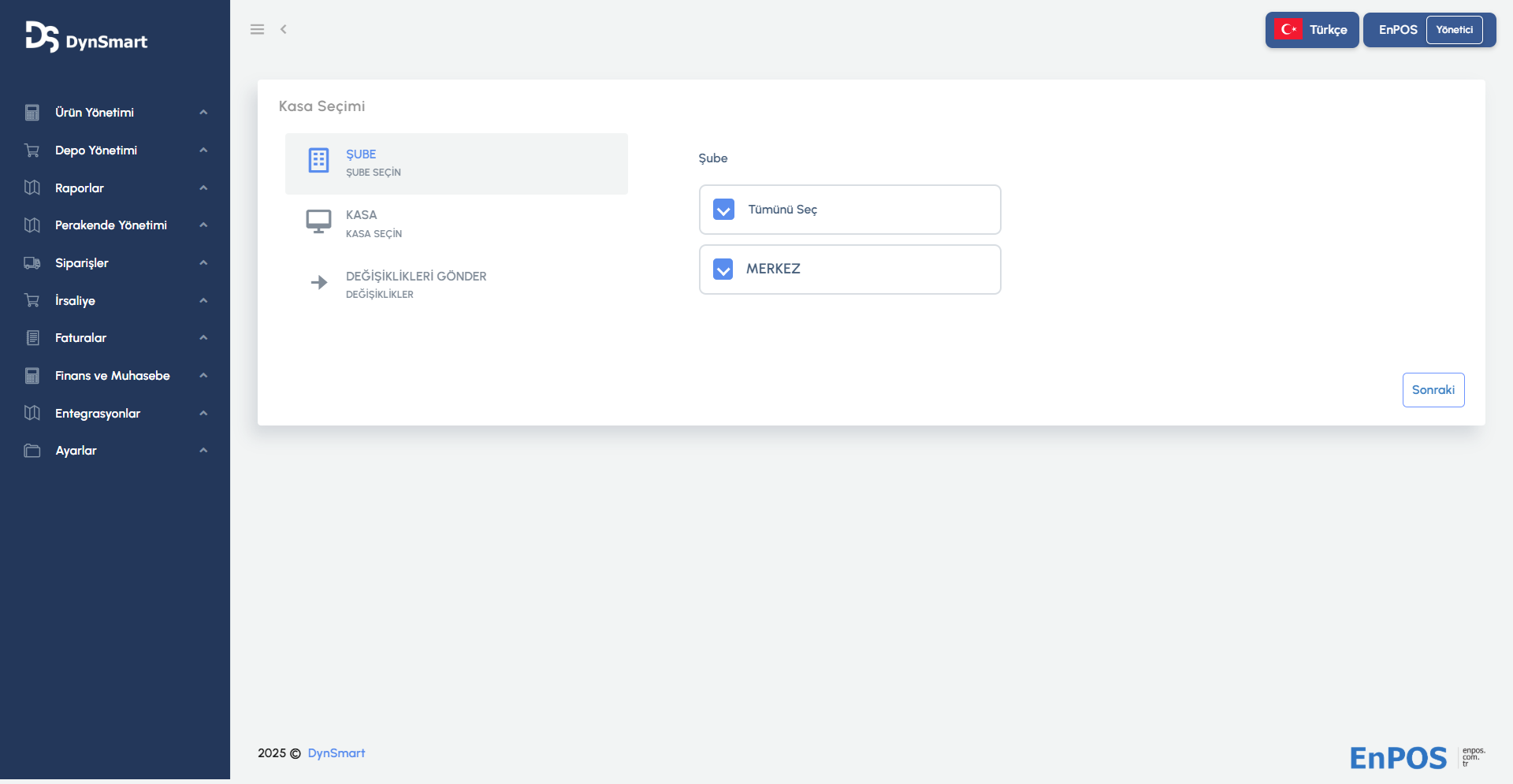Click the Ayarlar folder icon in sidebar
Screen dimensions: 1513x784
[x=32, y=451]
